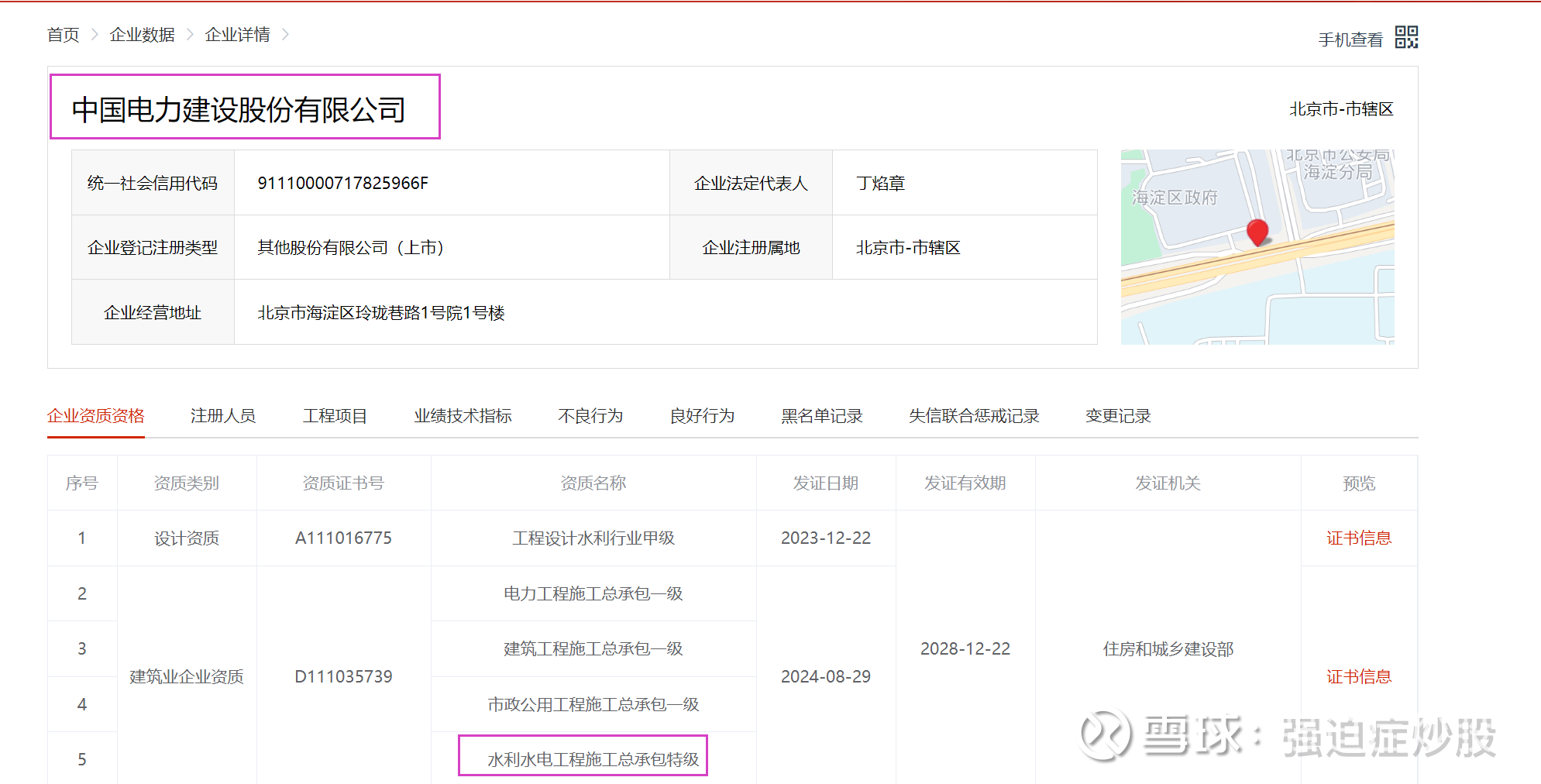Click certificate number A111016775
The width and height of the screenshot is (1541, 784).
coord(343,538)
